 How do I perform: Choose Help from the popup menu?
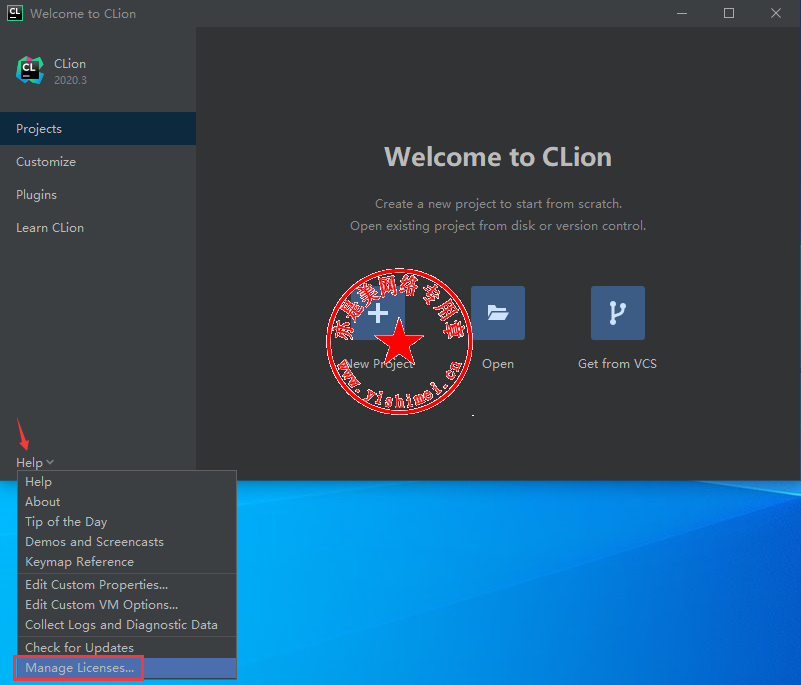(x=127, y=482)
